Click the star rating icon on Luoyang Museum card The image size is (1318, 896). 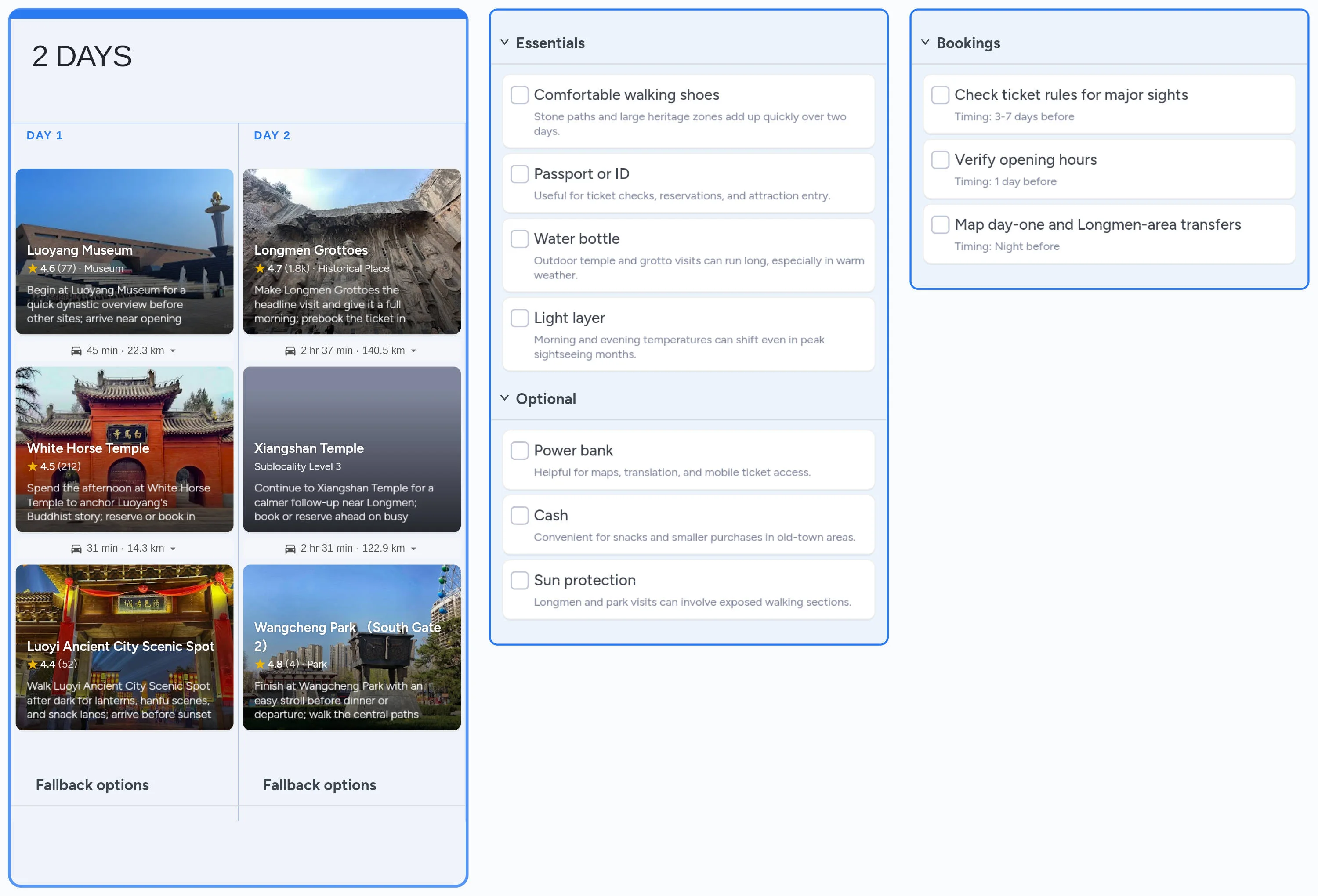33,268
